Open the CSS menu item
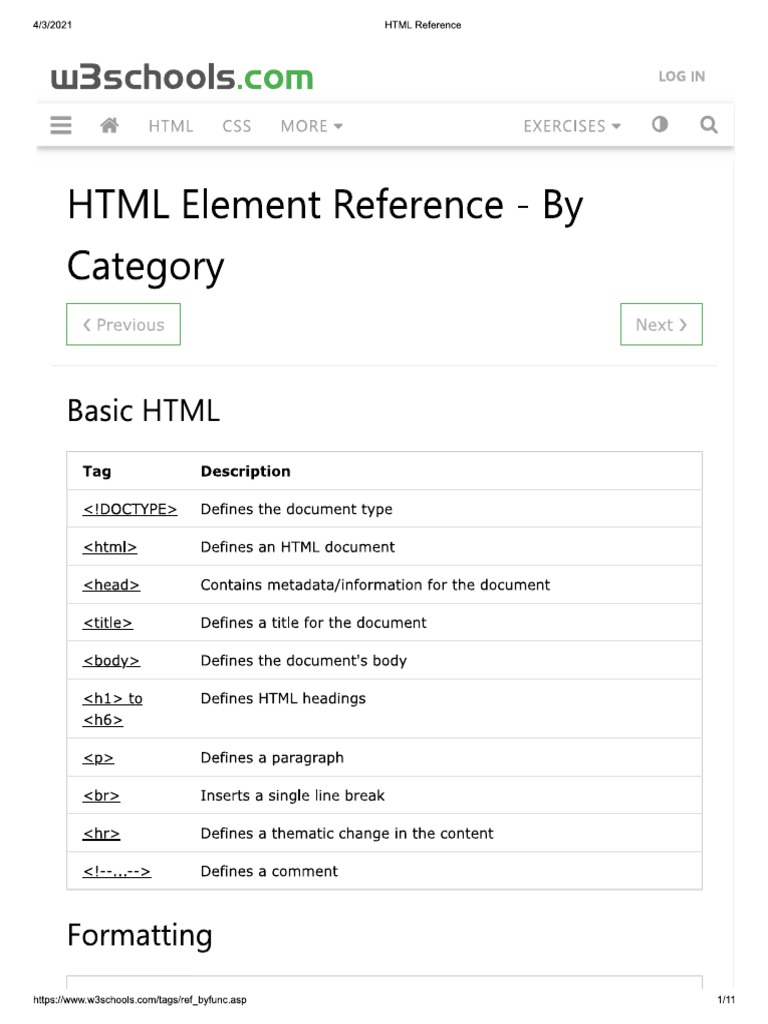The width and height of the screenshot is (768, 1024). coord(237,126)
